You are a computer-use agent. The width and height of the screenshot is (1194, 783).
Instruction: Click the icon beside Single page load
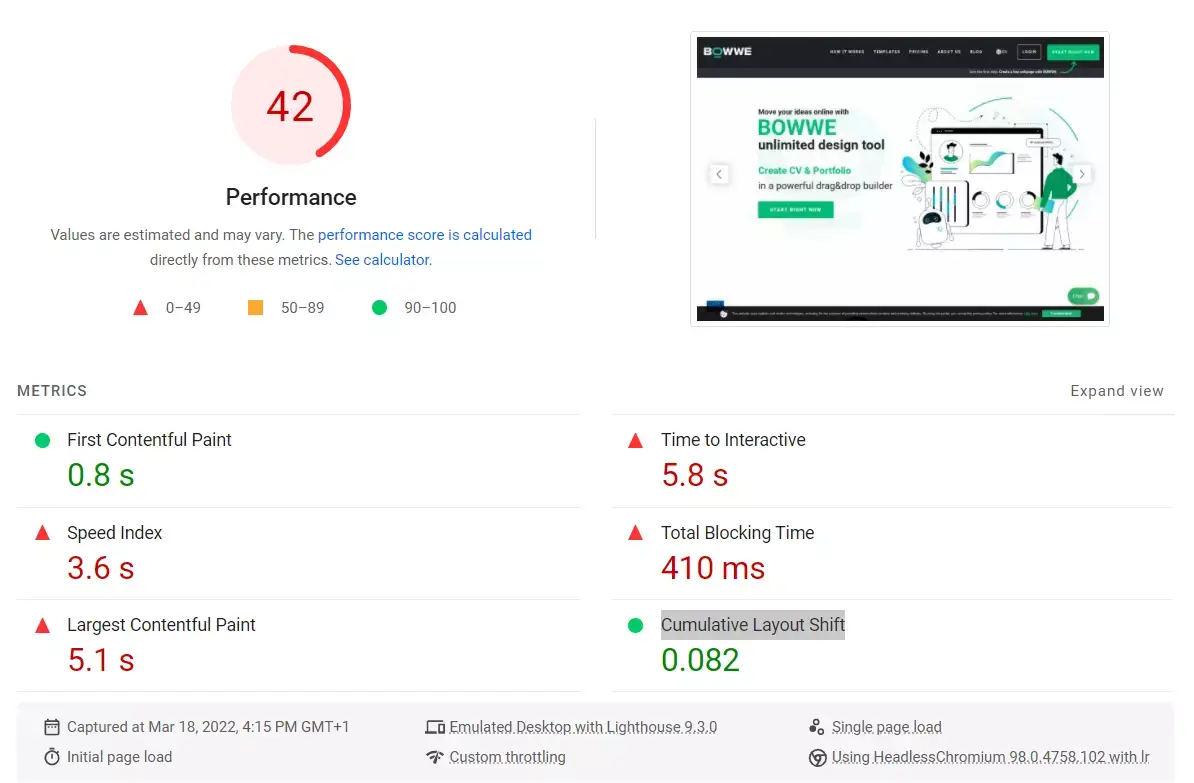[816, 727]
